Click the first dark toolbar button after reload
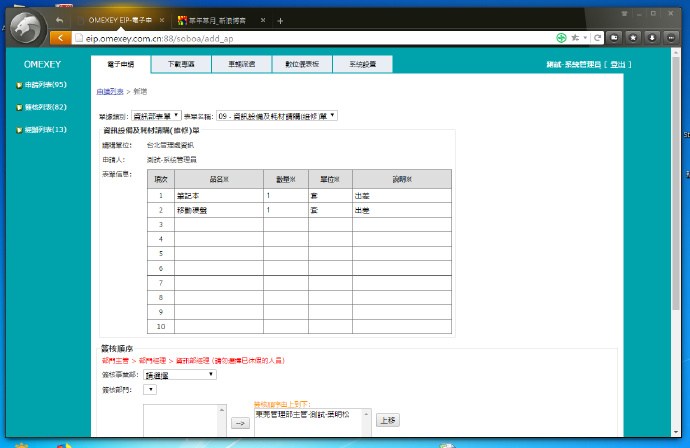Screen dimensions: 690x448 [614, 38]
